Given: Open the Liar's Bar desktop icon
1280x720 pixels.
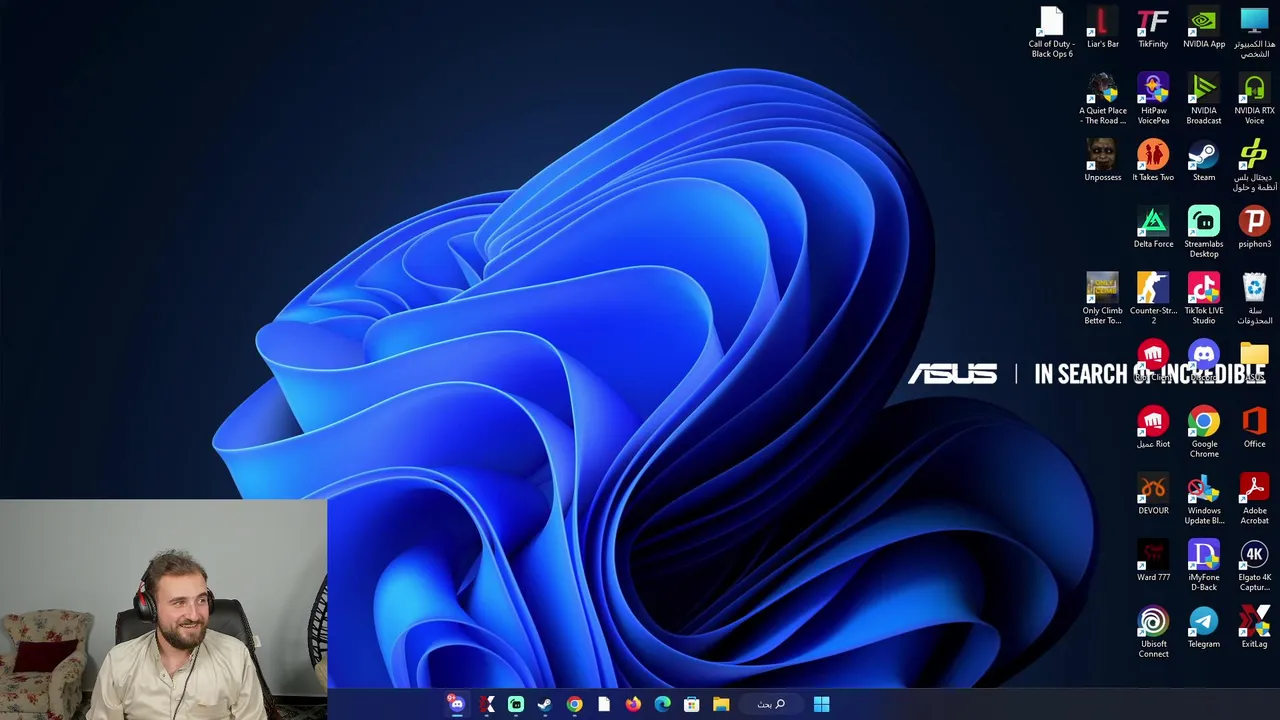Looking at the screenshot, I should pyautogui.click(x=1102, y=28).
